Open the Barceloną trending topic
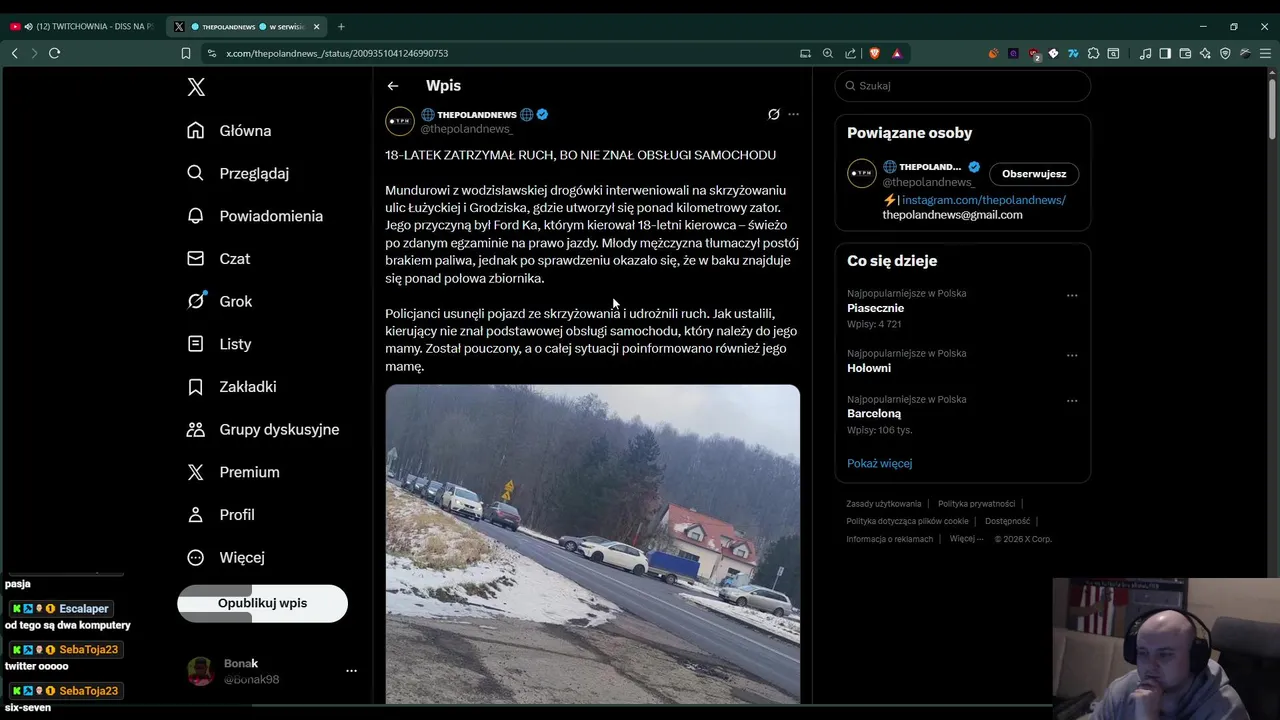 coord(874,413)
